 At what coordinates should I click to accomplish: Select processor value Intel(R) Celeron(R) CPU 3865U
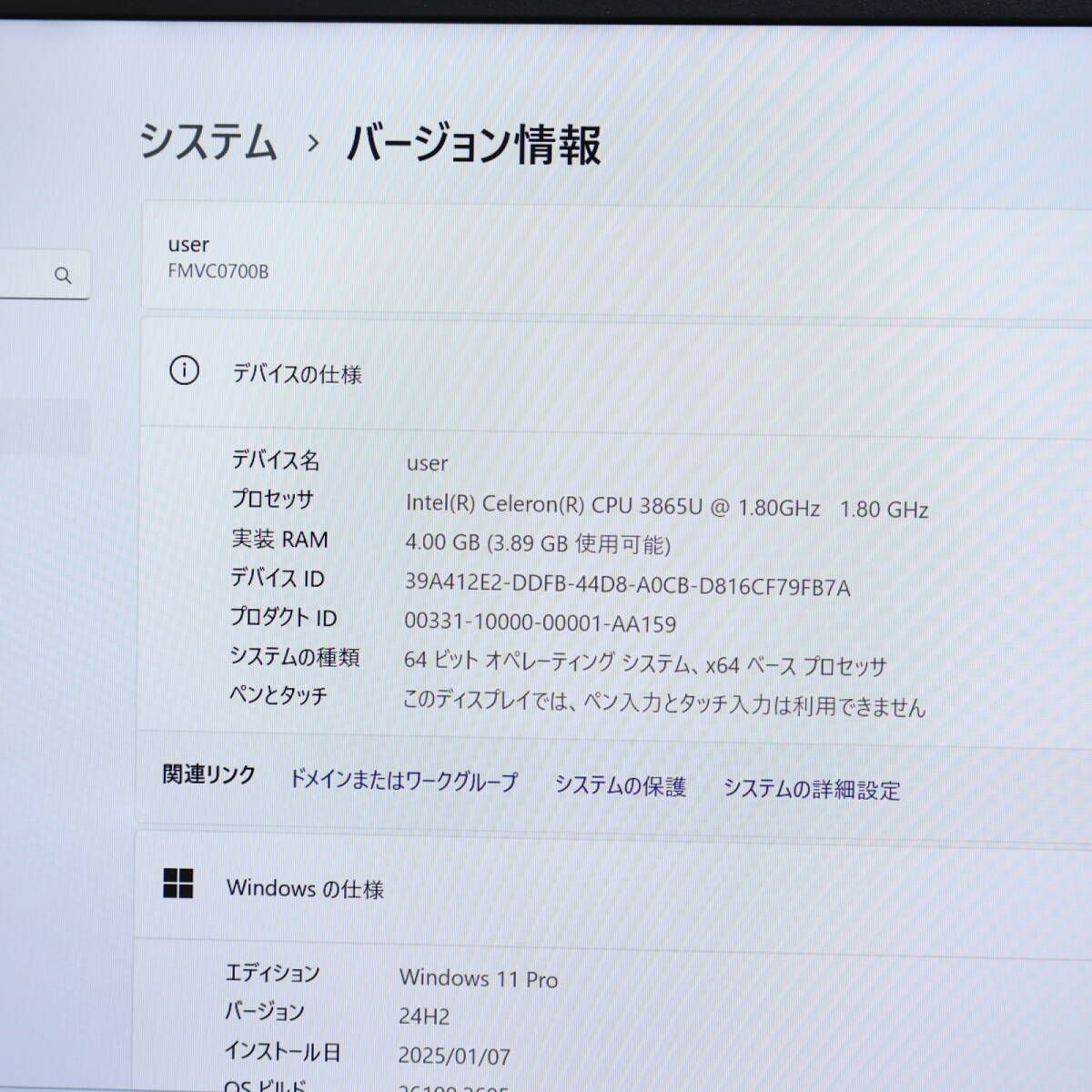click(667, 506)
